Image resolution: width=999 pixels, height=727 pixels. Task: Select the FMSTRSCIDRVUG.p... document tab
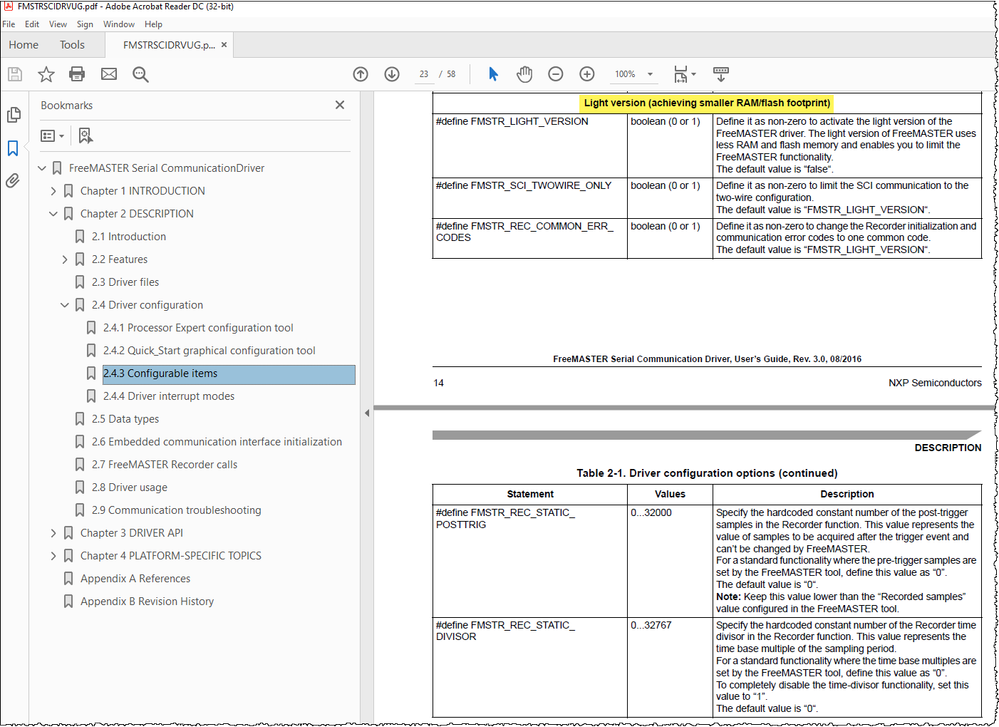(169, 45)
